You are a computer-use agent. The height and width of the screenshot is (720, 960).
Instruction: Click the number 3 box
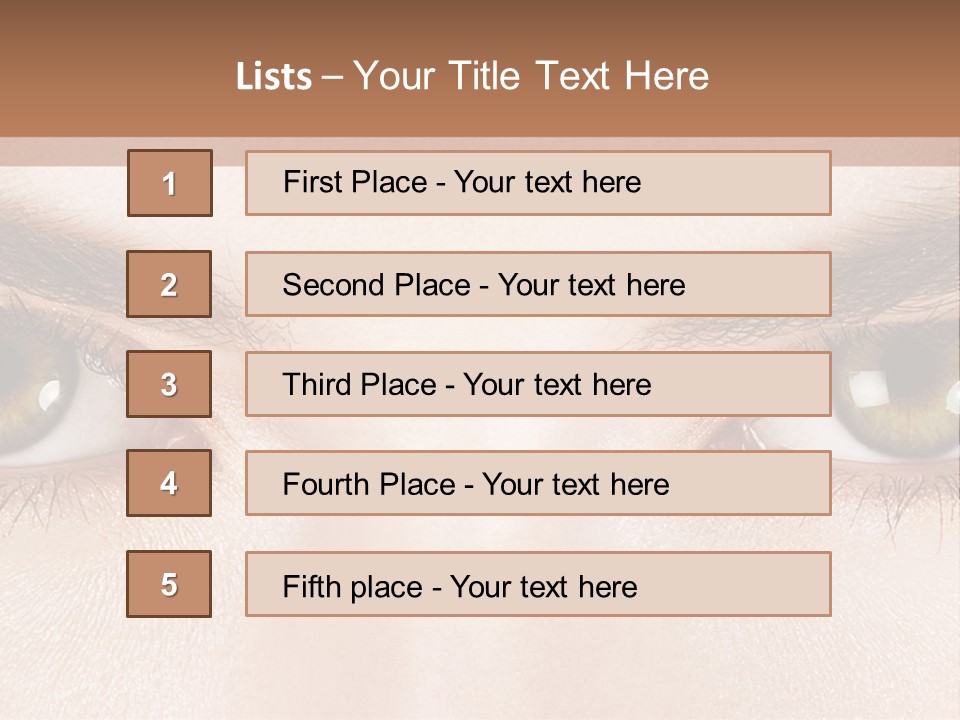pyautogui.click(x=169, y=384)
